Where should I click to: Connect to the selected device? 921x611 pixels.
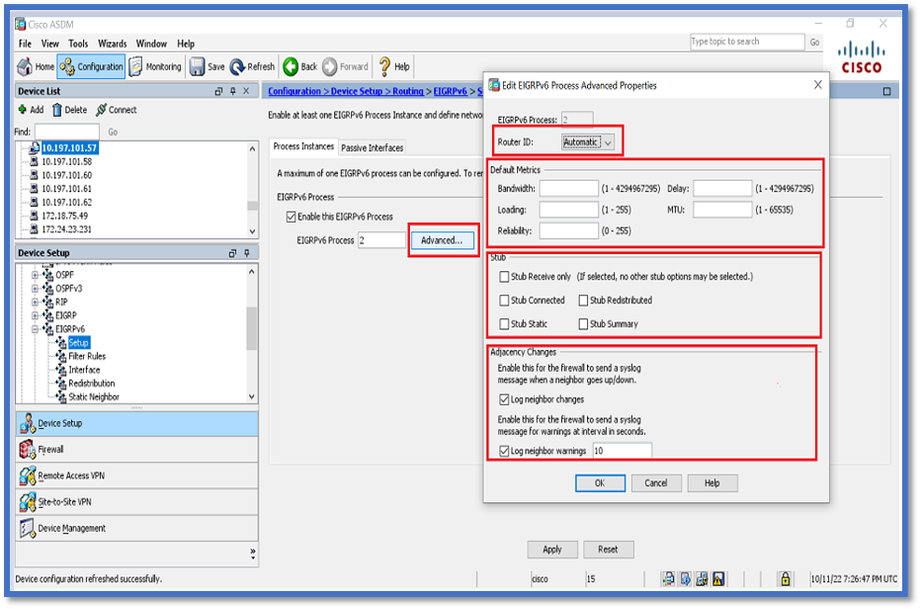coord(116,110)
